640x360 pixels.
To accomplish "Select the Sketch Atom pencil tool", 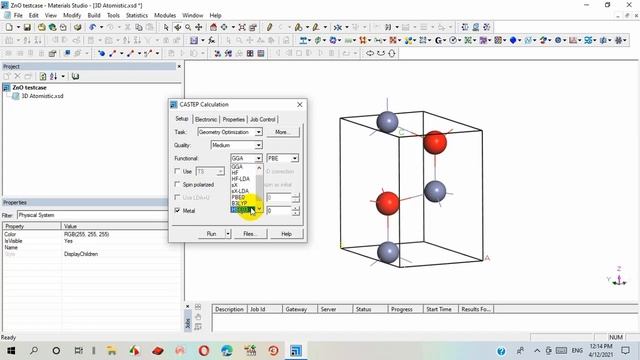I will coord(269,27).
